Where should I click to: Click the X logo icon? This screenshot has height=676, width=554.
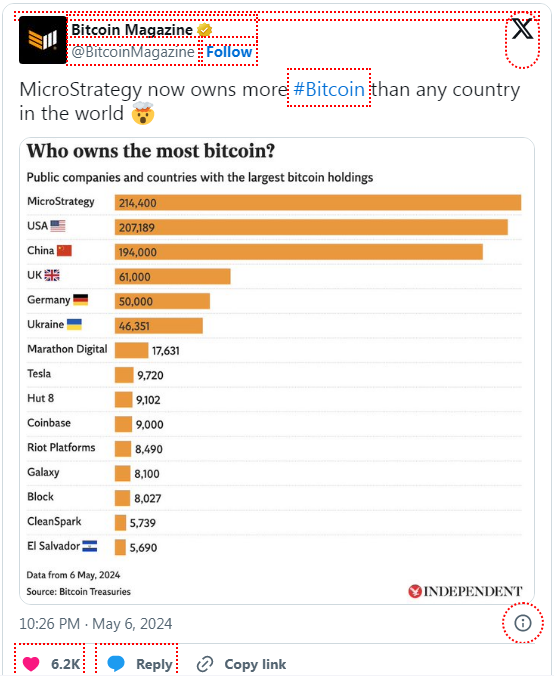[522, 29]
